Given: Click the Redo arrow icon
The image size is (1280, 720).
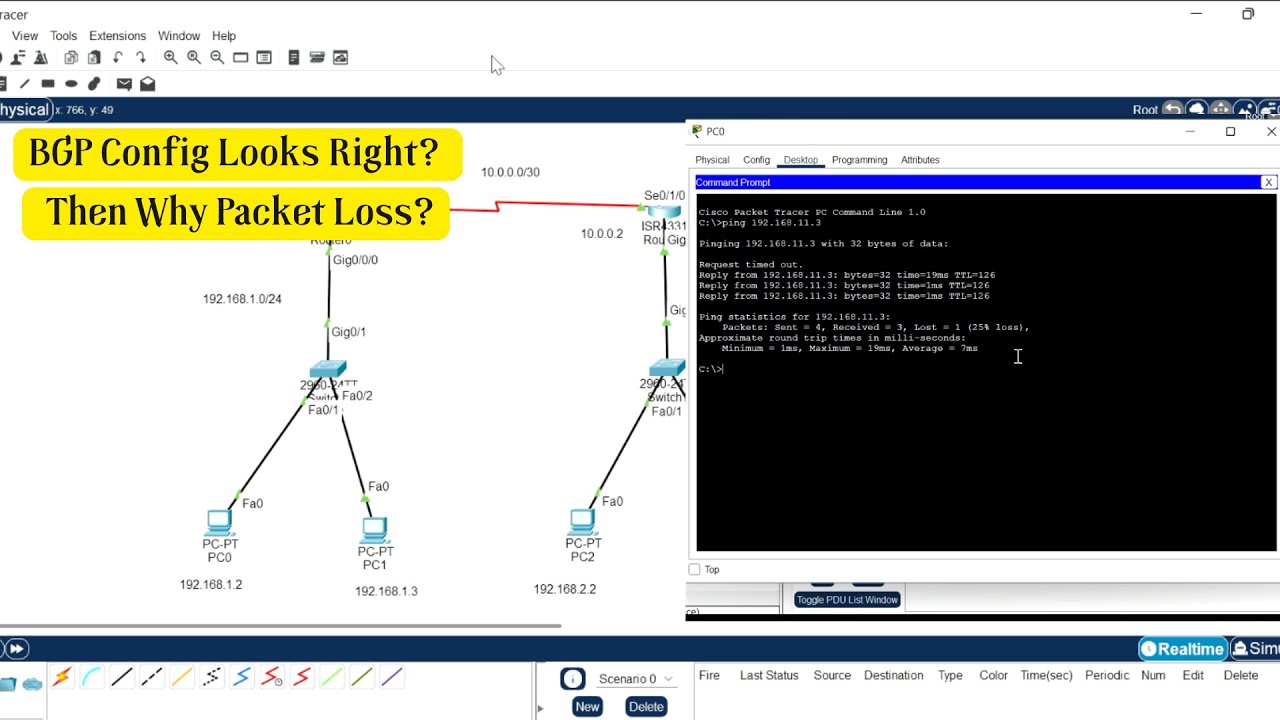Looking at the screenshot, I should [141, 58].
